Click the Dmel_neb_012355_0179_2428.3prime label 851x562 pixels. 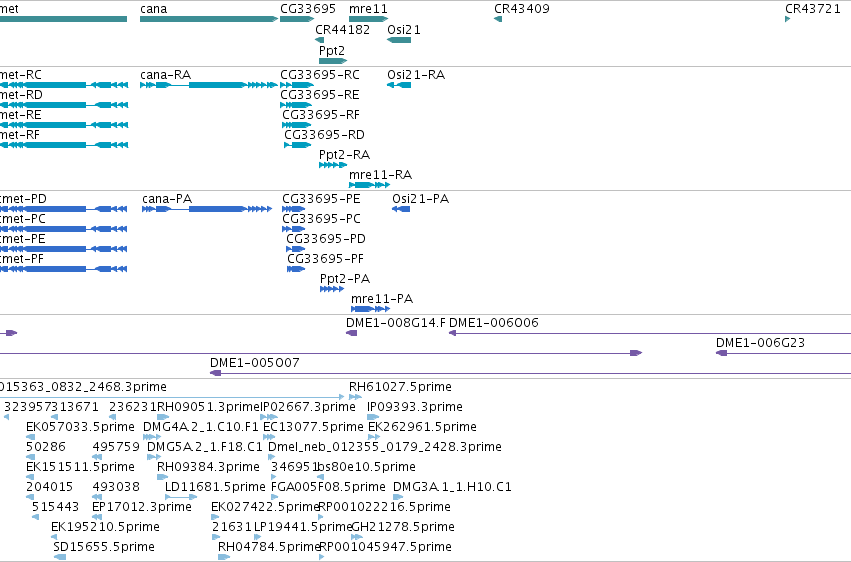(385, 448)
